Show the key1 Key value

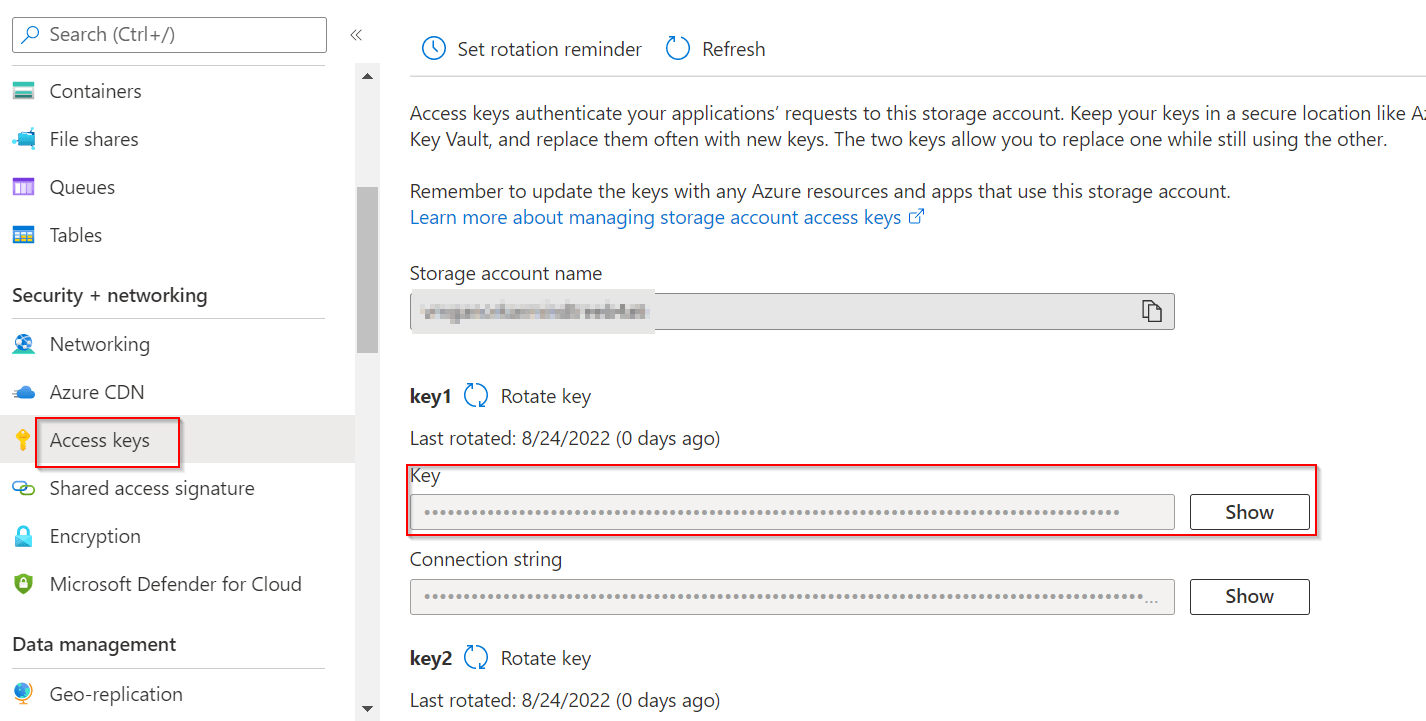click(1249, 511)
